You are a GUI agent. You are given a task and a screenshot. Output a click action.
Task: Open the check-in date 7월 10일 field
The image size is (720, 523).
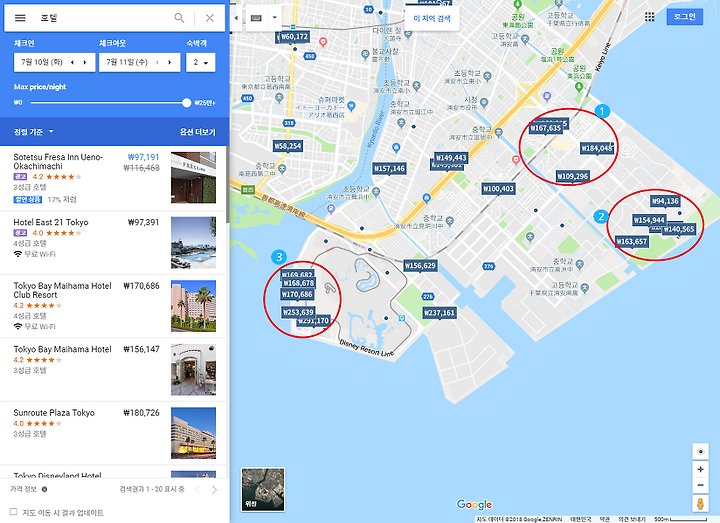pyautogui.click(x=54, y=62)
